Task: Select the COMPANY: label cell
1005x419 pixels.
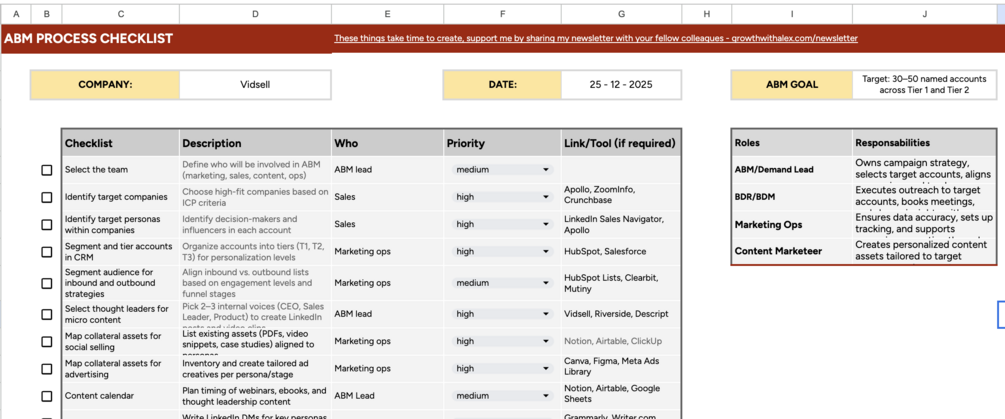Action: click(105, 85)
